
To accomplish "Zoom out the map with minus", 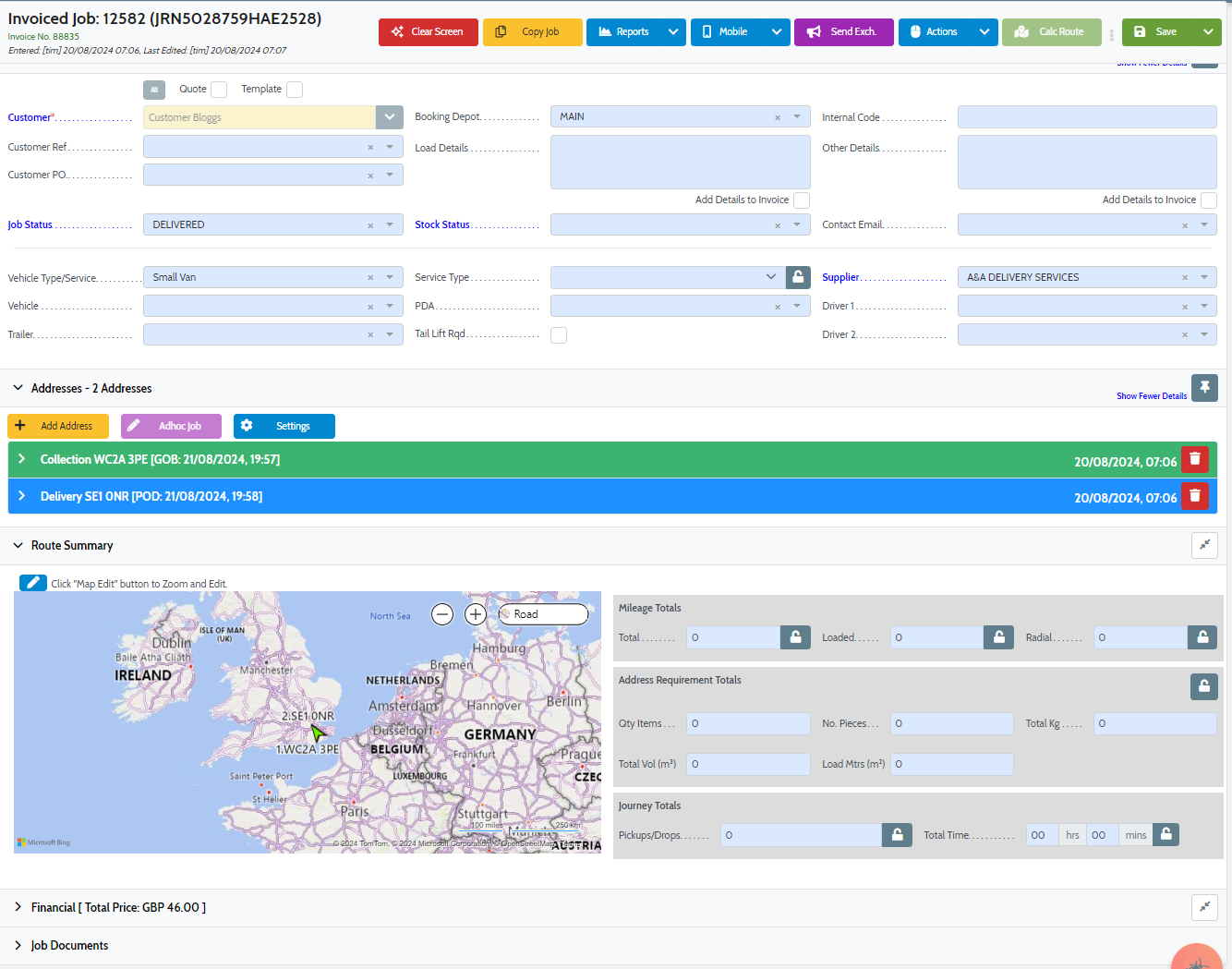I will [442, 614].
